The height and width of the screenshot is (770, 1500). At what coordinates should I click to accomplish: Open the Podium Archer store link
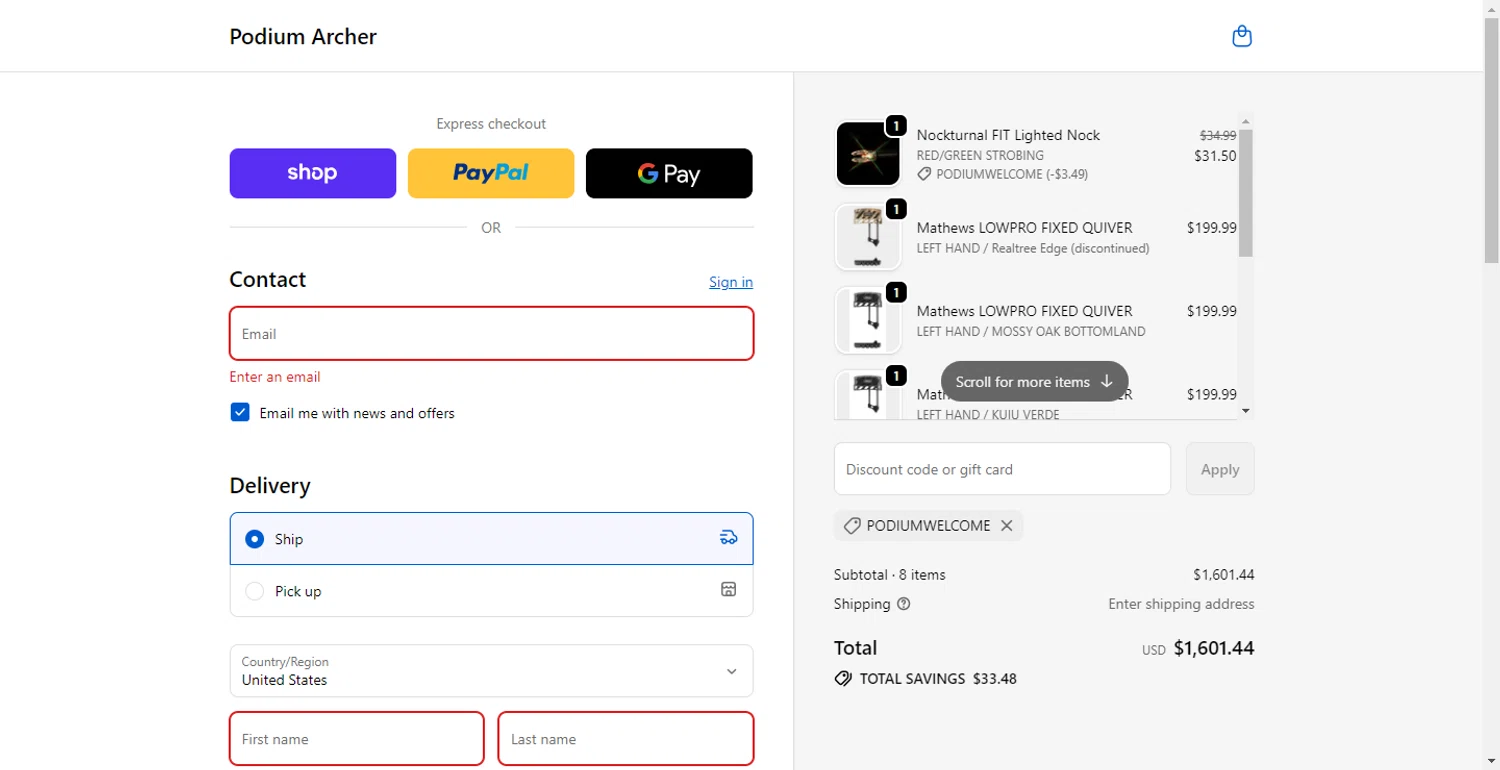click(x=303, y=36)
